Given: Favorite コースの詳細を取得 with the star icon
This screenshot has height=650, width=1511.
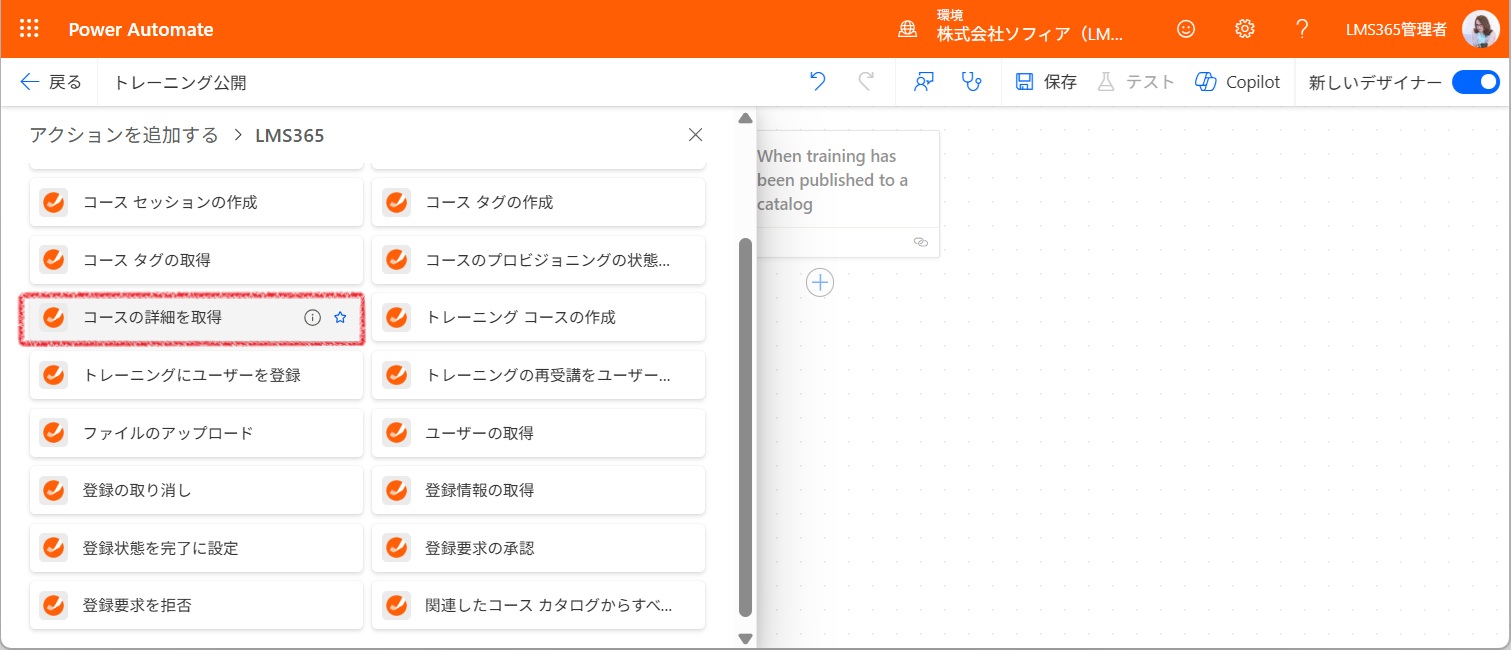Looking at the screenshot, I should 340,318.
